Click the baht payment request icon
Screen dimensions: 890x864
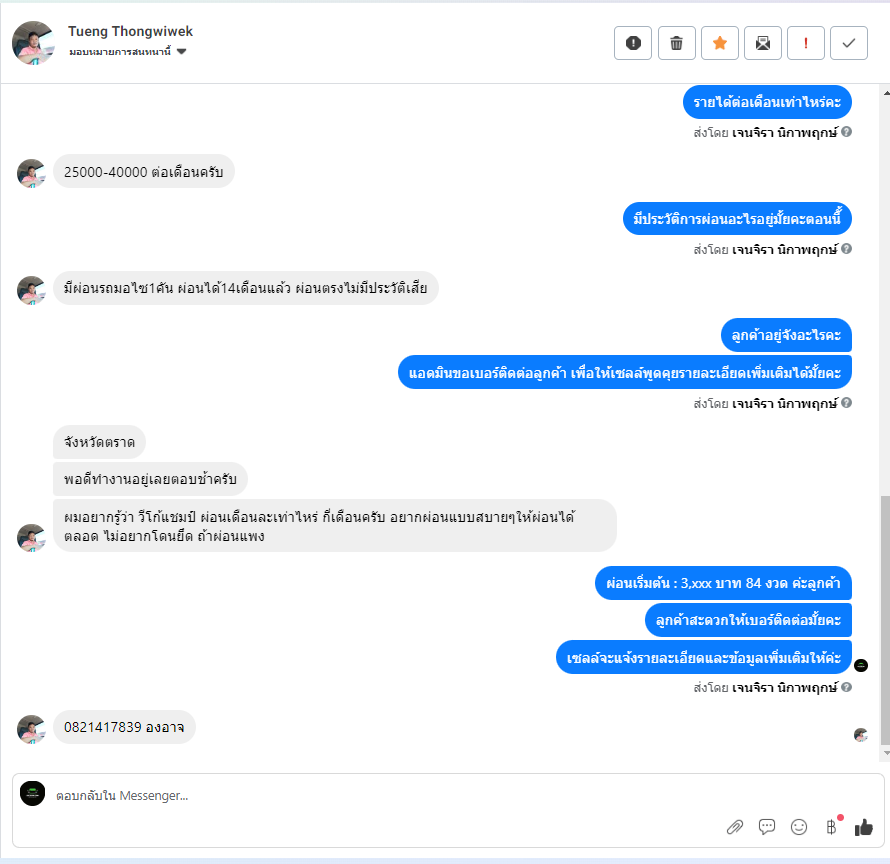[831, 827]
